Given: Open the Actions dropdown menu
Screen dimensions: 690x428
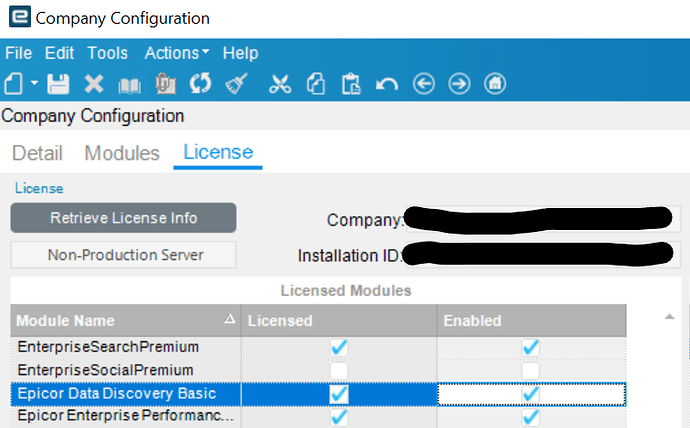Looking at the screenshot, I should [x=176, y=53].
